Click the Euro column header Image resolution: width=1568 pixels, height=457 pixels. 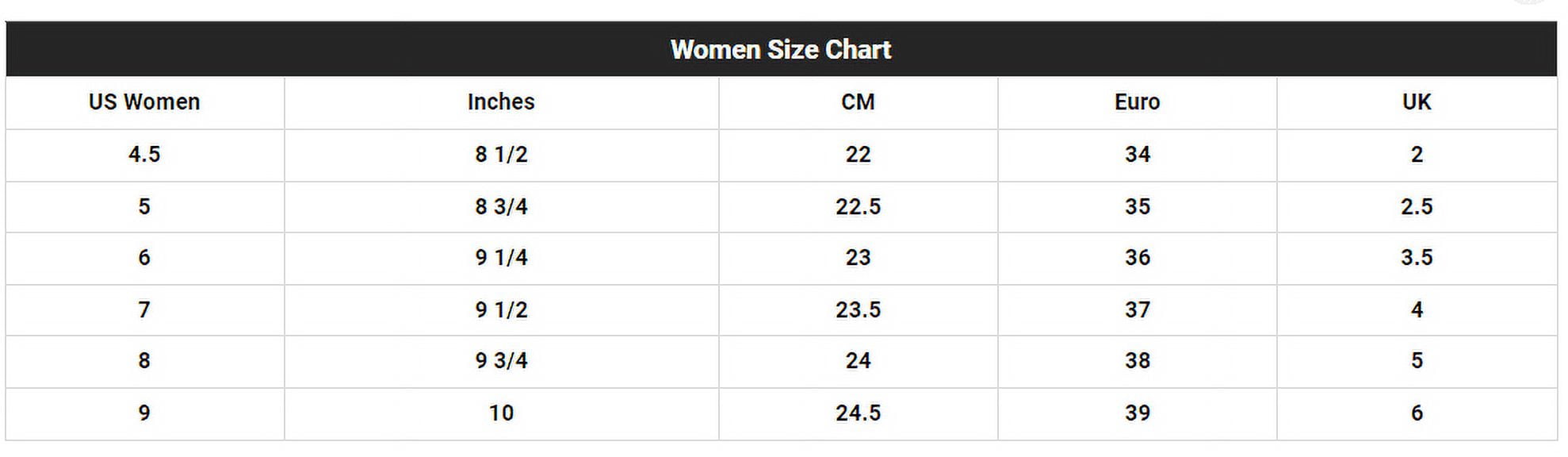[1137, 102]
